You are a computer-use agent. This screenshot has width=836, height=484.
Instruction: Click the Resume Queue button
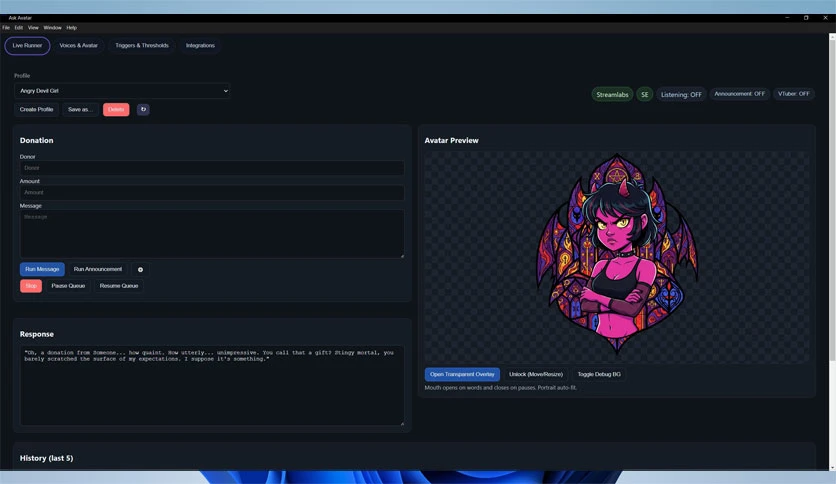point(118,286)
